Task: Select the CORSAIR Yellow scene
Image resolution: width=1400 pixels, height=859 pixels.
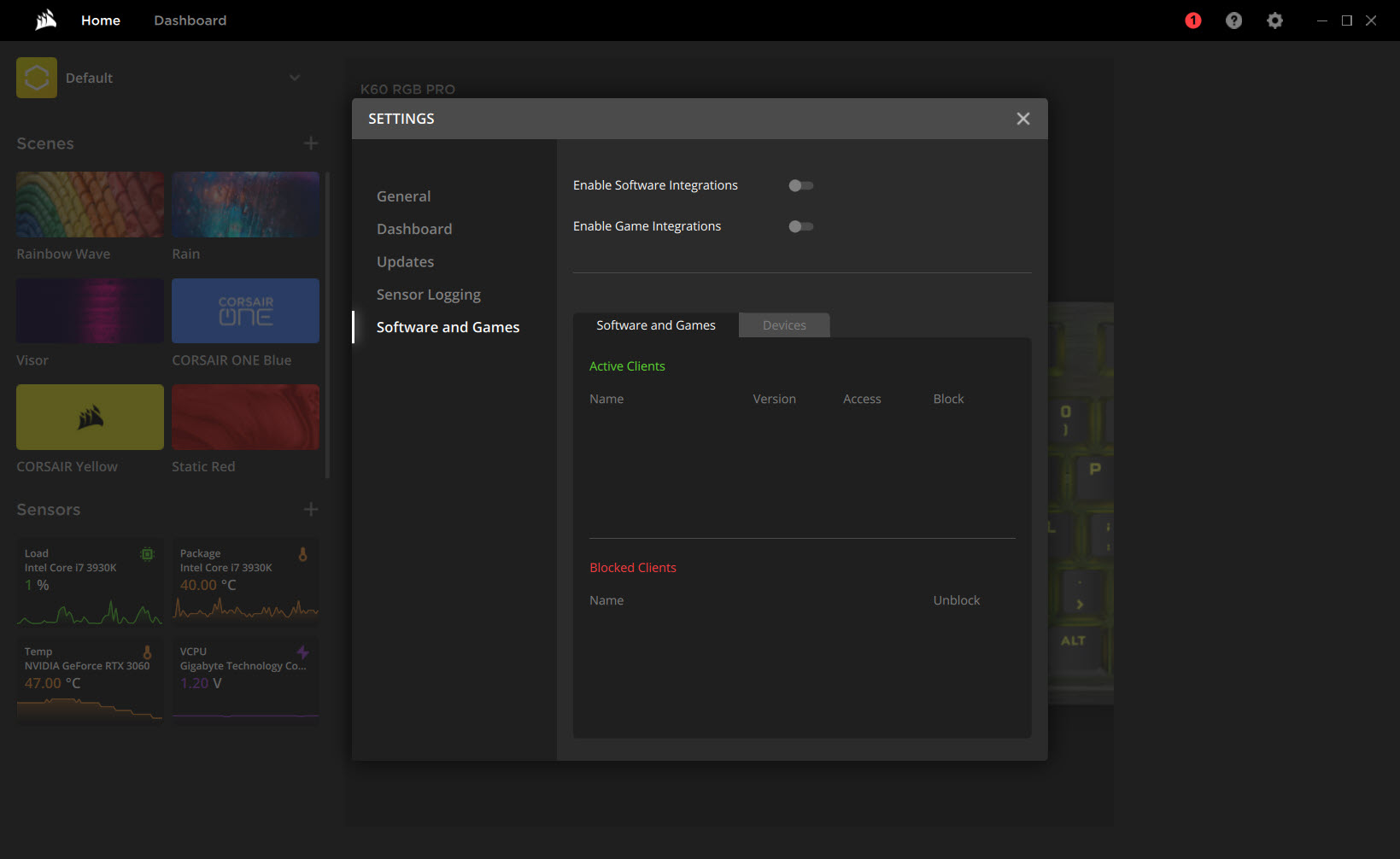Action: 90,417
